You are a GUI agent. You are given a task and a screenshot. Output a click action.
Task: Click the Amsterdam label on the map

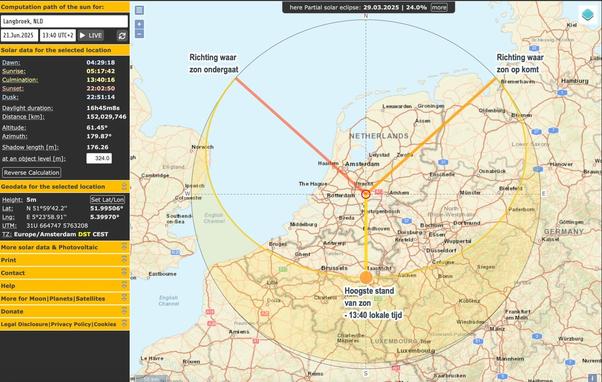click(362, 164)
